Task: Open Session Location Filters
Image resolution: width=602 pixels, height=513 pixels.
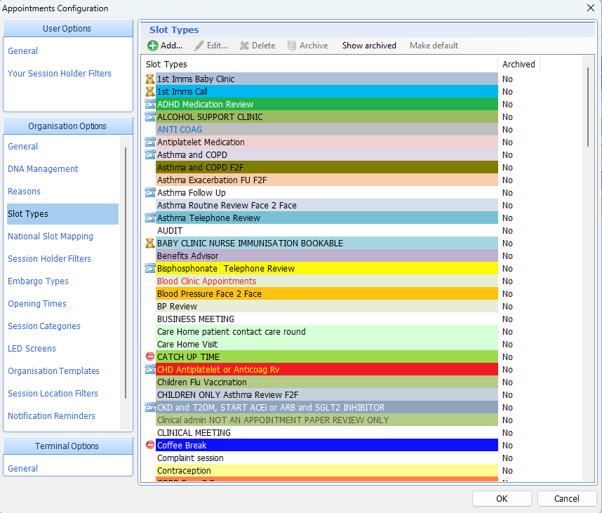Action: point(53,394)
